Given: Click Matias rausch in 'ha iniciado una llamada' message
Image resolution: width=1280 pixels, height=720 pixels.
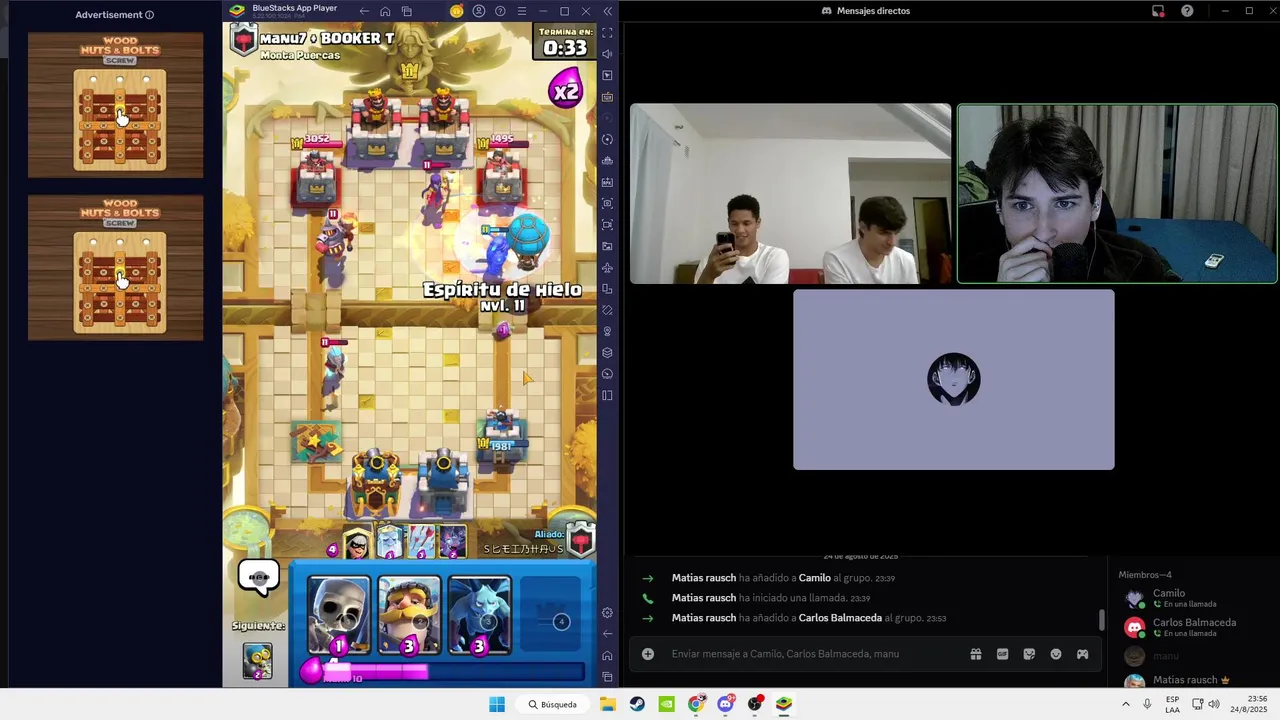Looking at the screenshot, I should tap(704, 598).
